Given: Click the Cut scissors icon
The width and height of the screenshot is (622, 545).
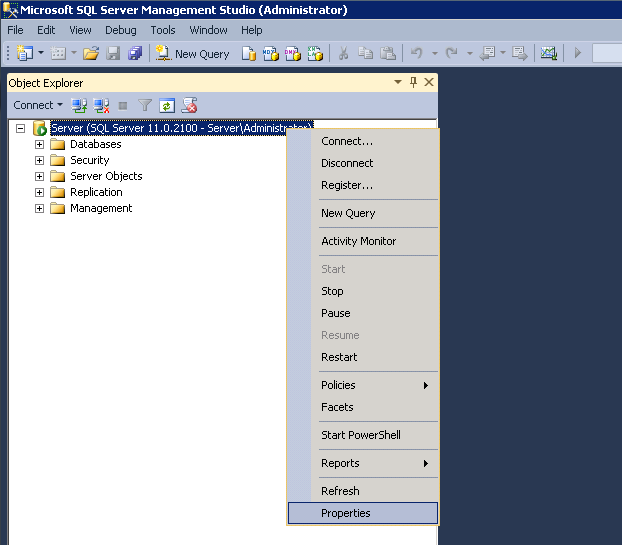Looking at the screenshot, I should [344, 53].
